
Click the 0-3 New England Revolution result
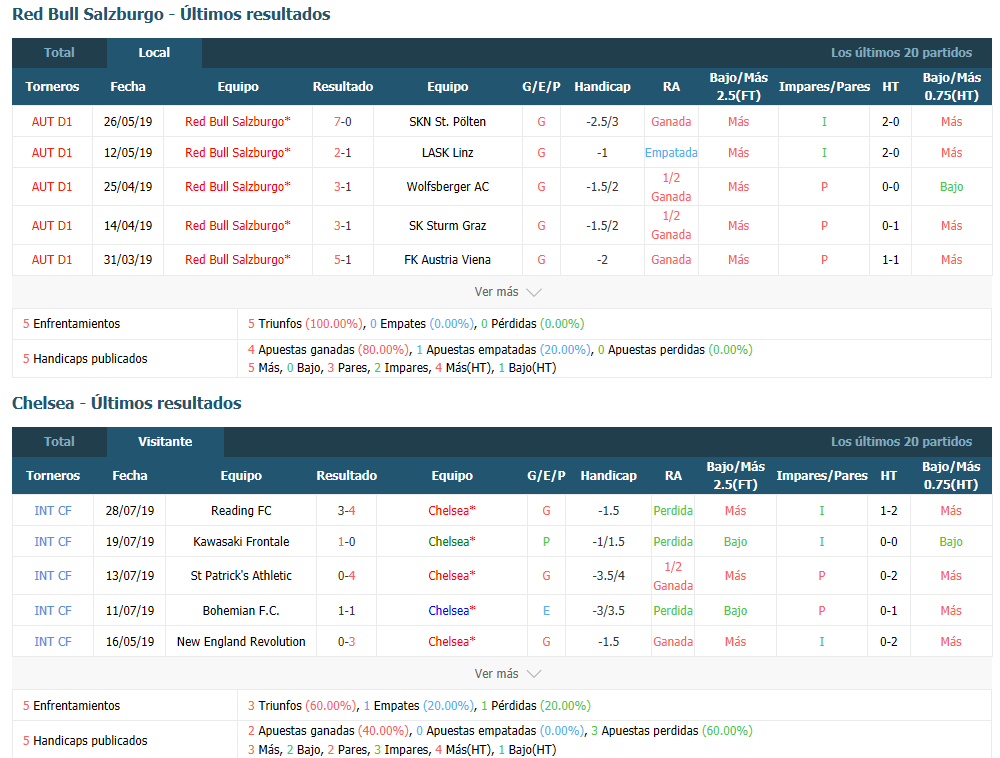pos(346,642)
